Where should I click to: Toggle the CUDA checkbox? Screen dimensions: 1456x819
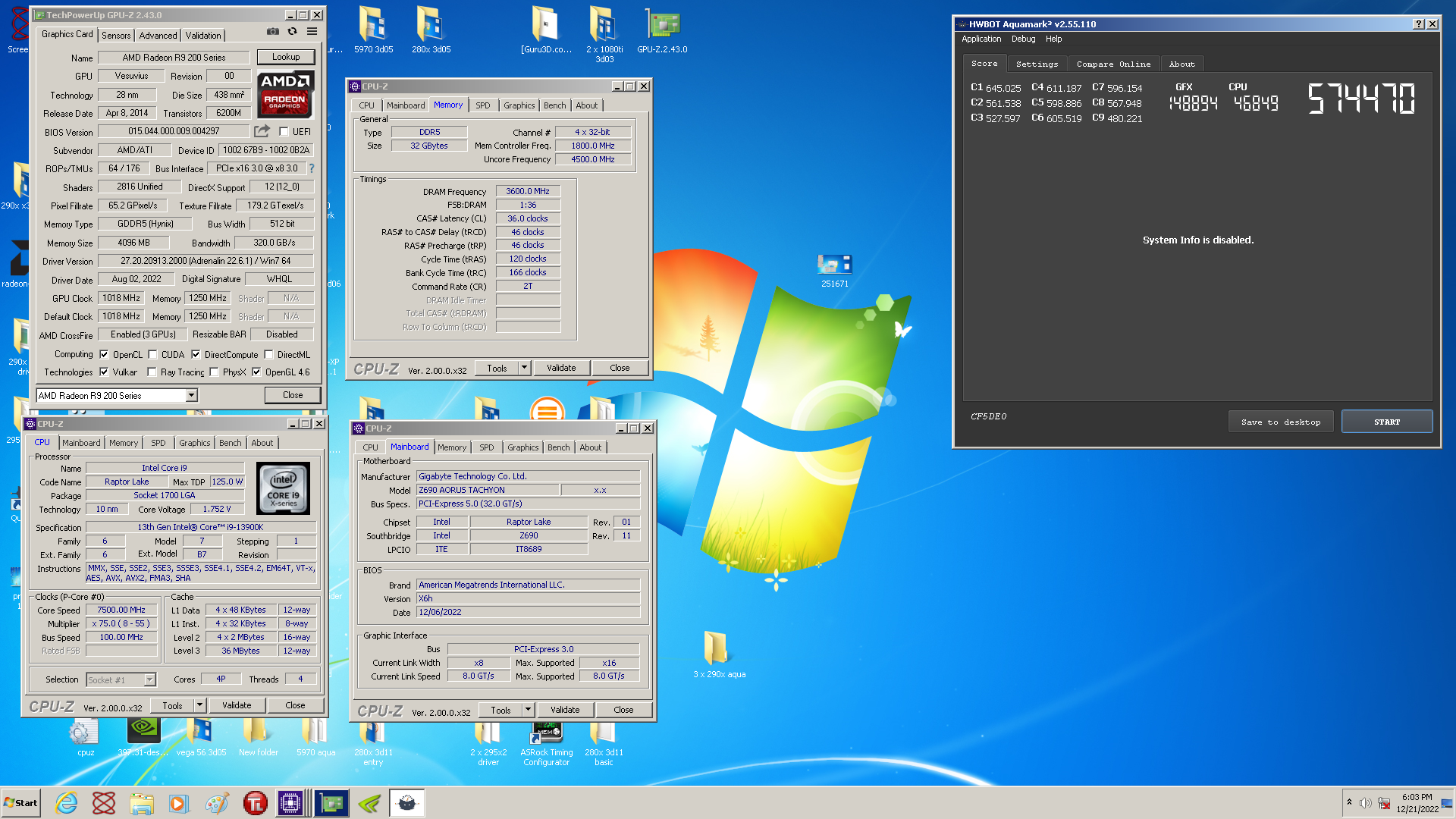152,354
